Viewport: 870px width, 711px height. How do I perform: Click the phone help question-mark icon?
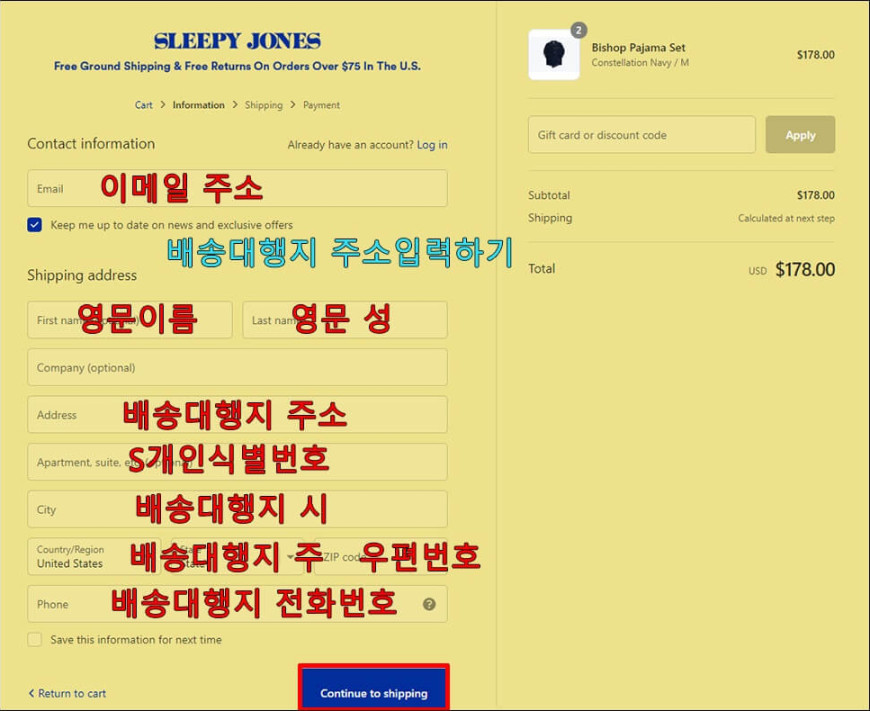click(429, 604)
